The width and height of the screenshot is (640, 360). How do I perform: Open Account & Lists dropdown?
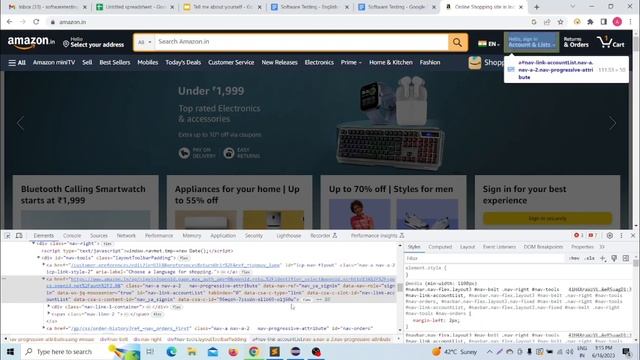tap(531, 42)
